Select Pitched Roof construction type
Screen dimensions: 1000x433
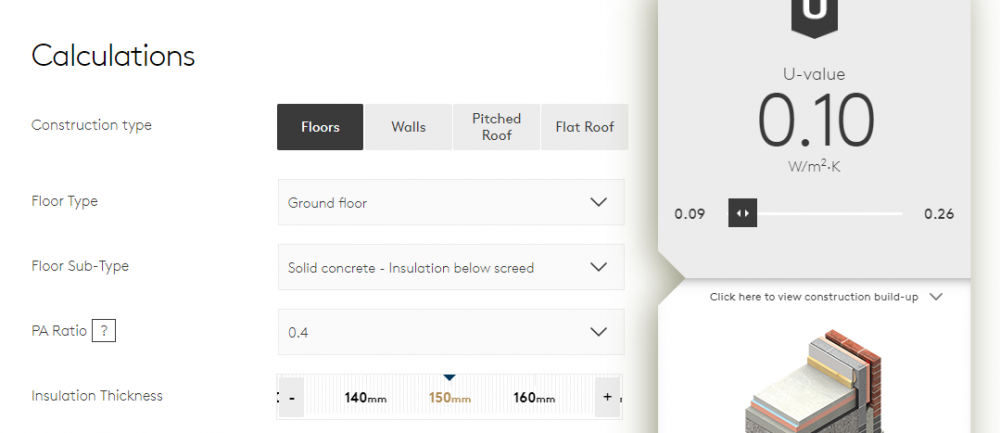point(496,127)
